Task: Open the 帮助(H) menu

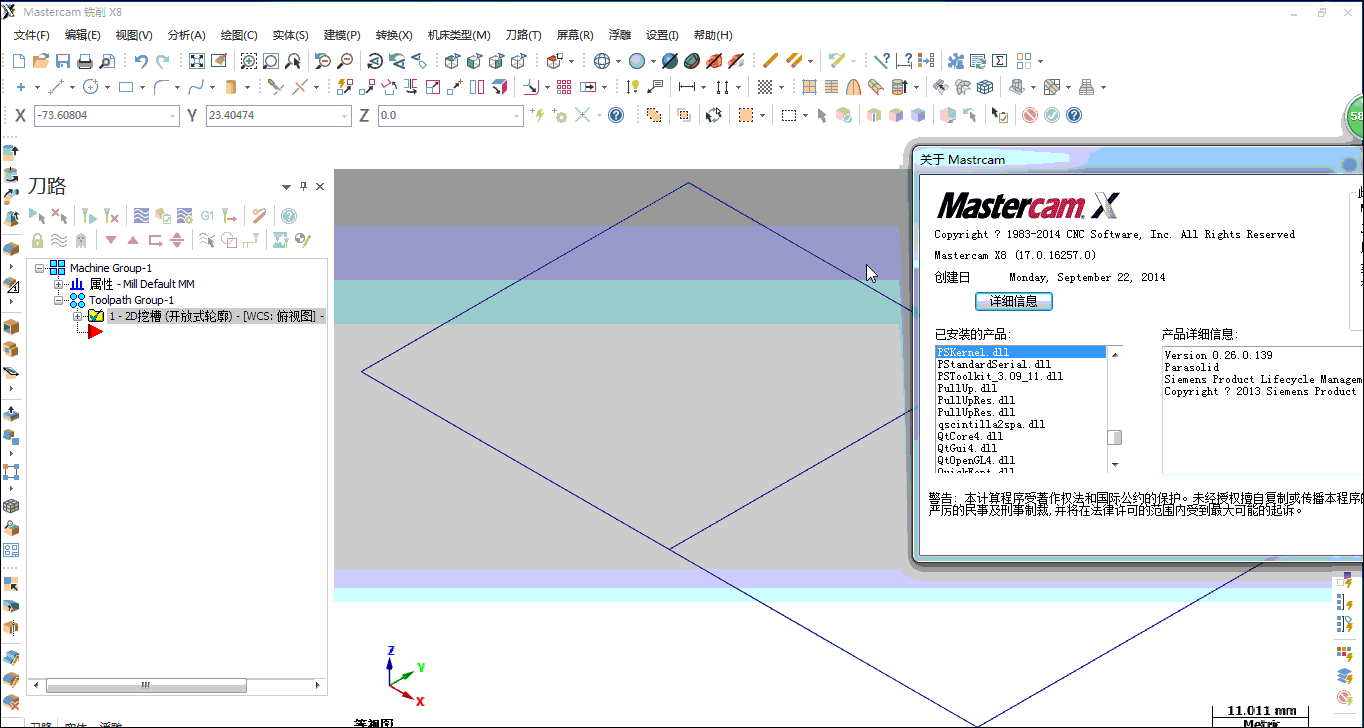Action: click(712, 35)
